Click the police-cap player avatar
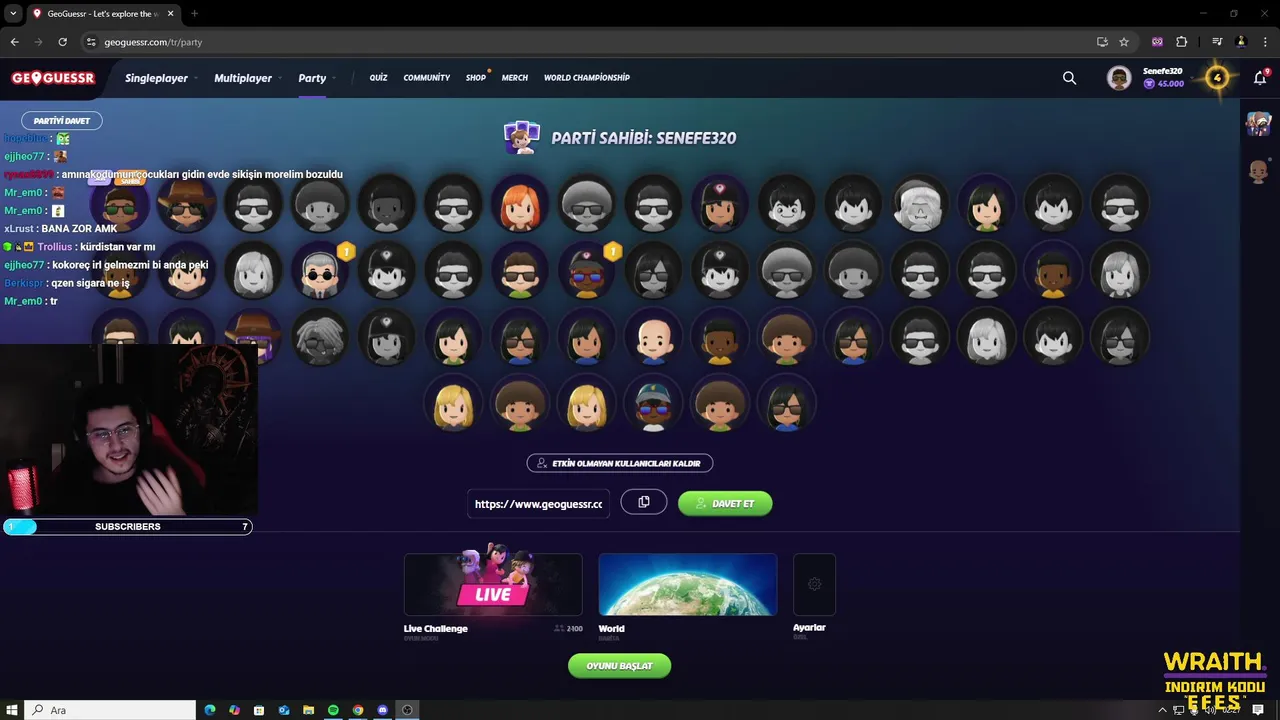1280x720 pixels. [x=653, y=405]
